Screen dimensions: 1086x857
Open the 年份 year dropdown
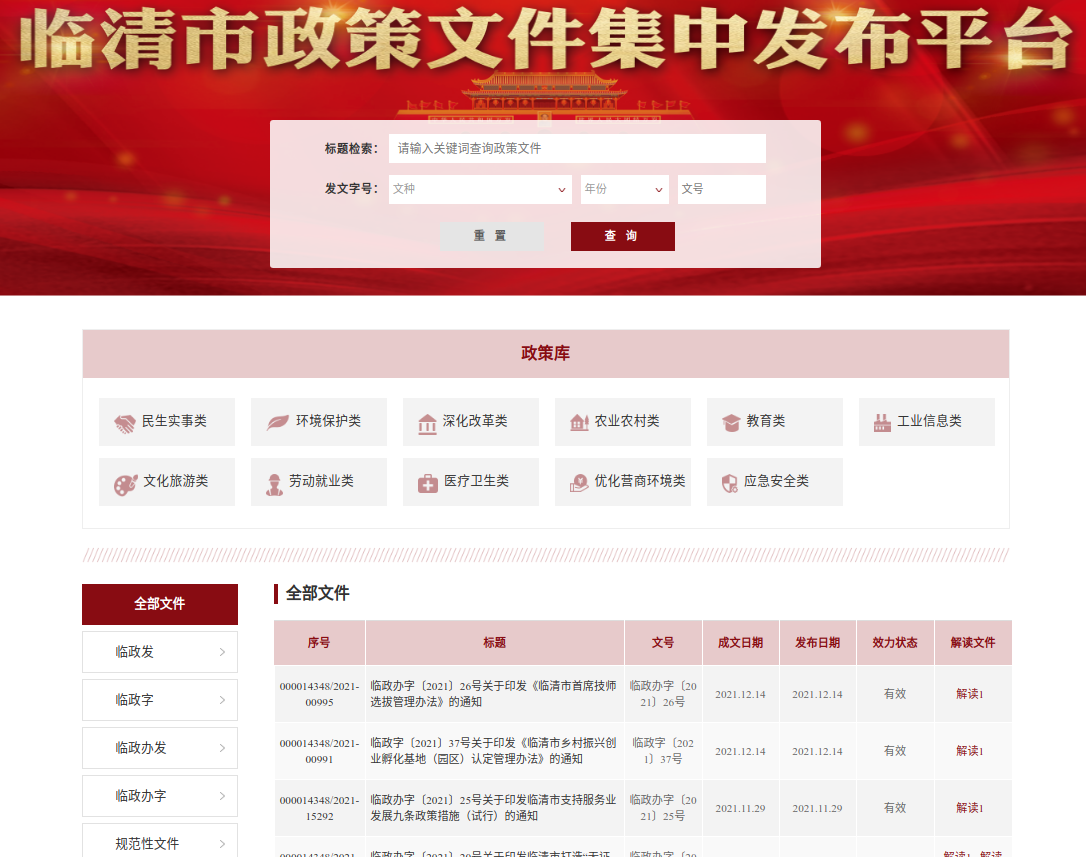tap(625, 189)
